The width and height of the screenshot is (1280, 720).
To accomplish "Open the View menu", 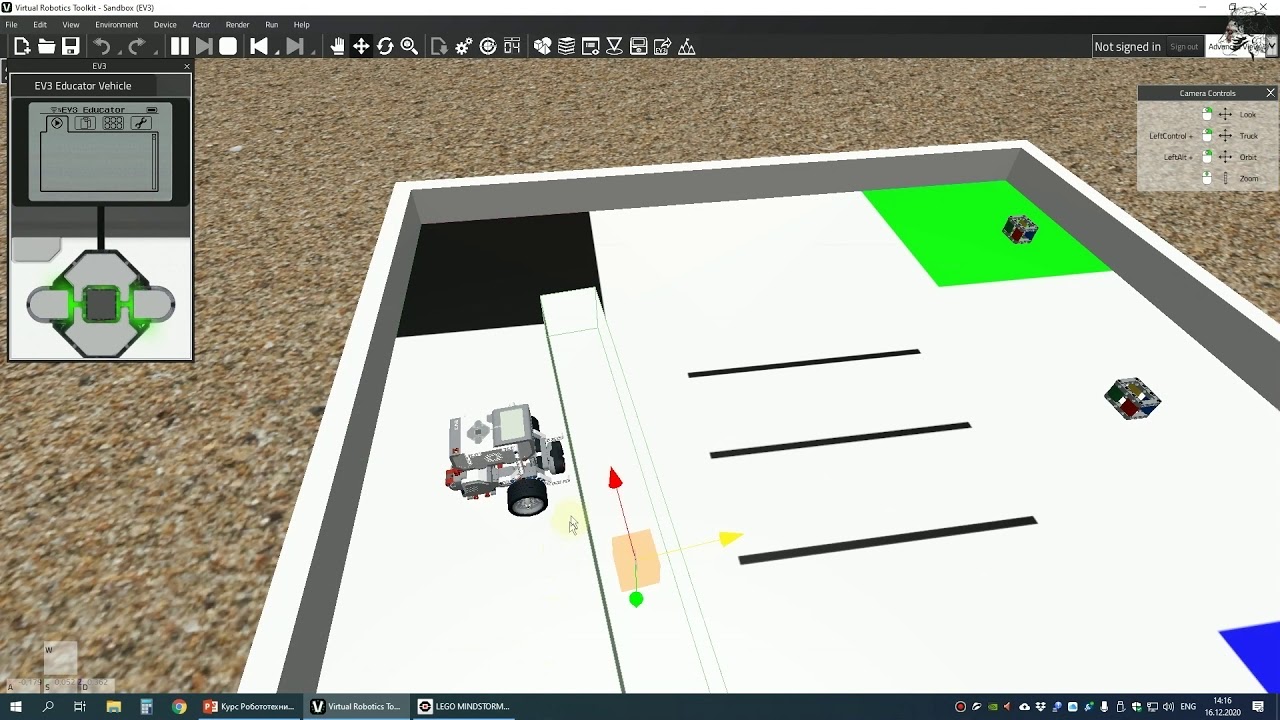I will click(71, 24).
